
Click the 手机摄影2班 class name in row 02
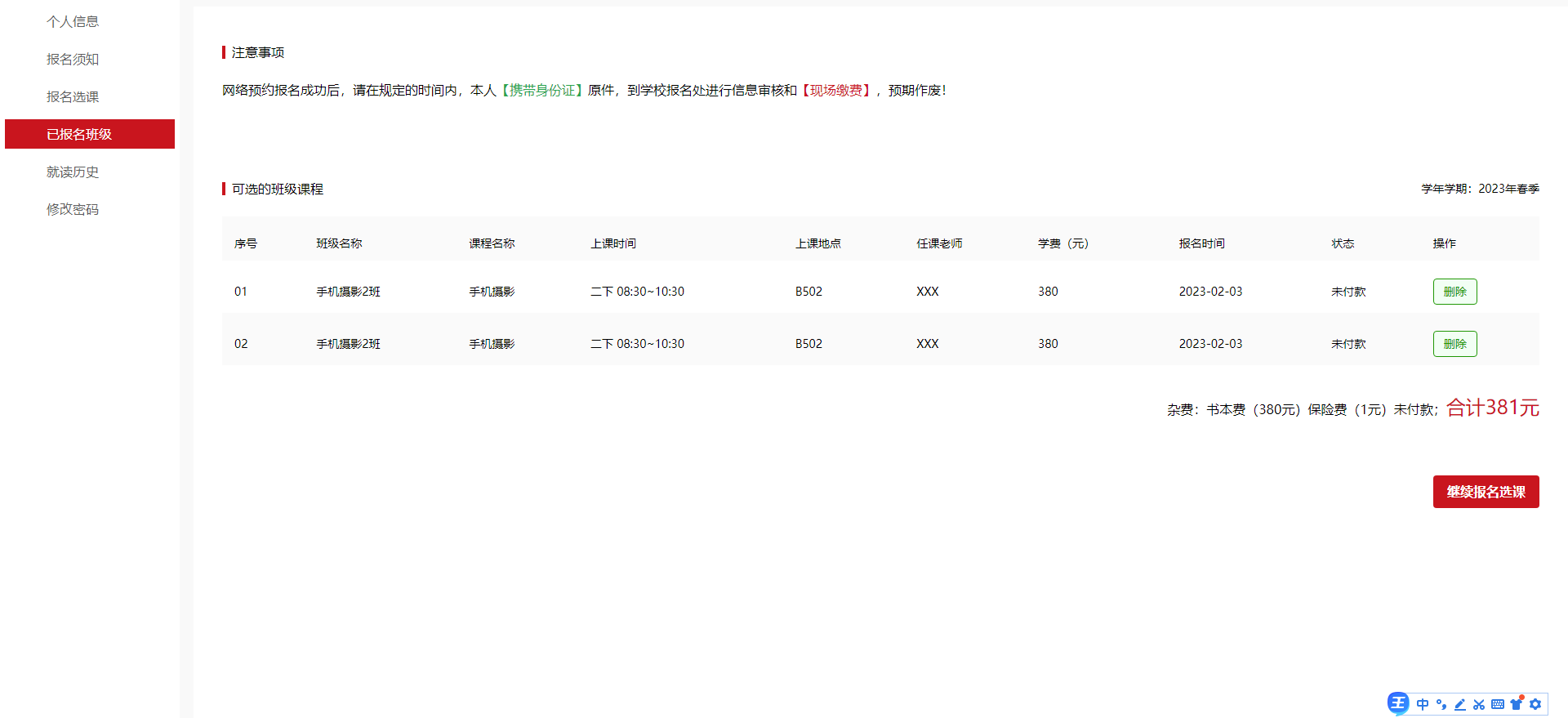pos(348,344)
